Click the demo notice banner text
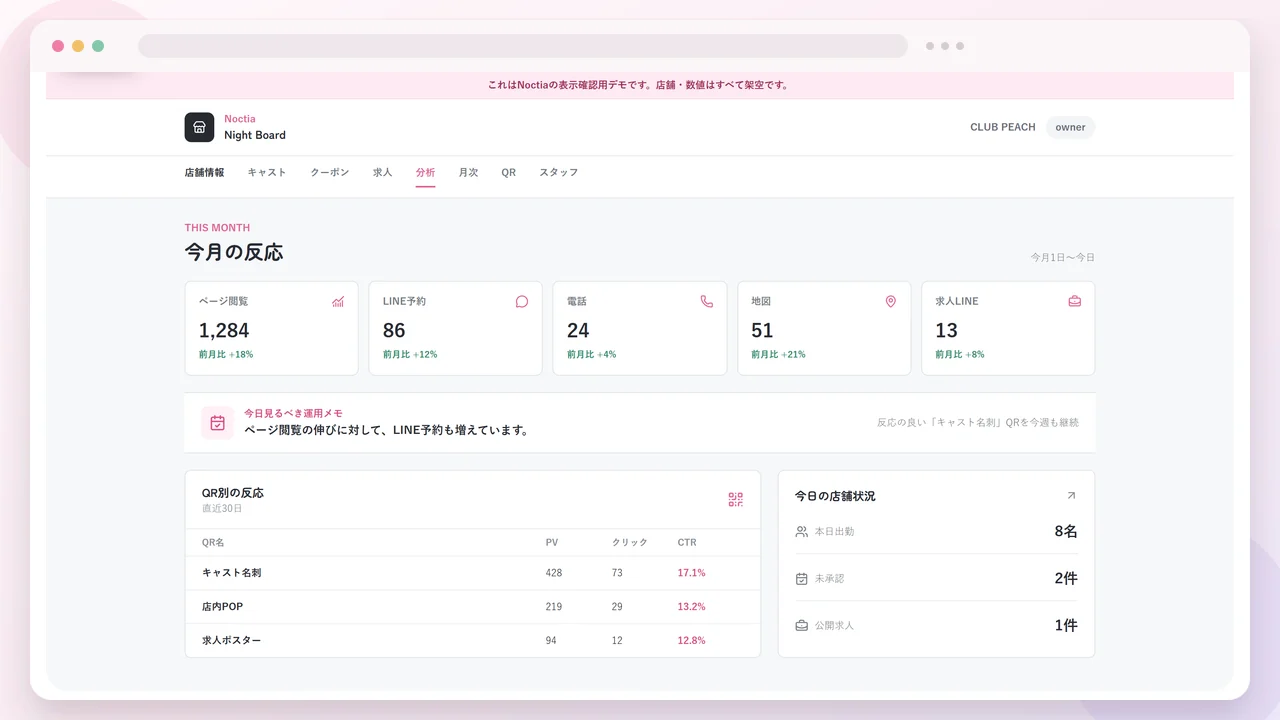The height and width of the screenshot is (720, 1280). [639, 85]
